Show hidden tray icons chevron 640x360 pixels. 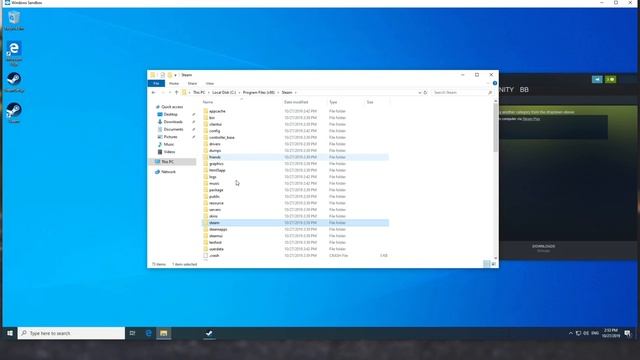click(571, 333)
